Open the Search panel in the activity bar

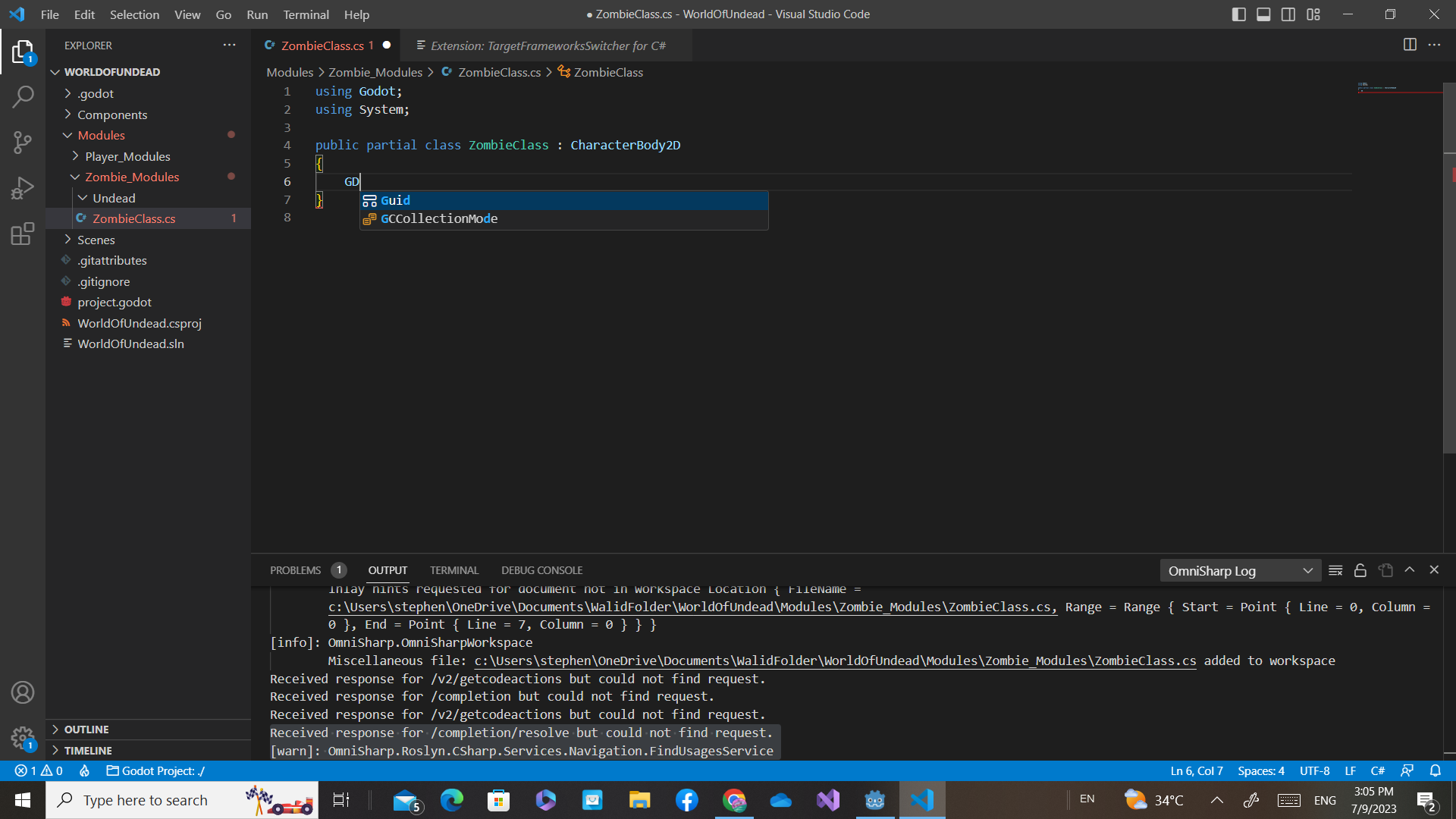click(x=24, y=97)
